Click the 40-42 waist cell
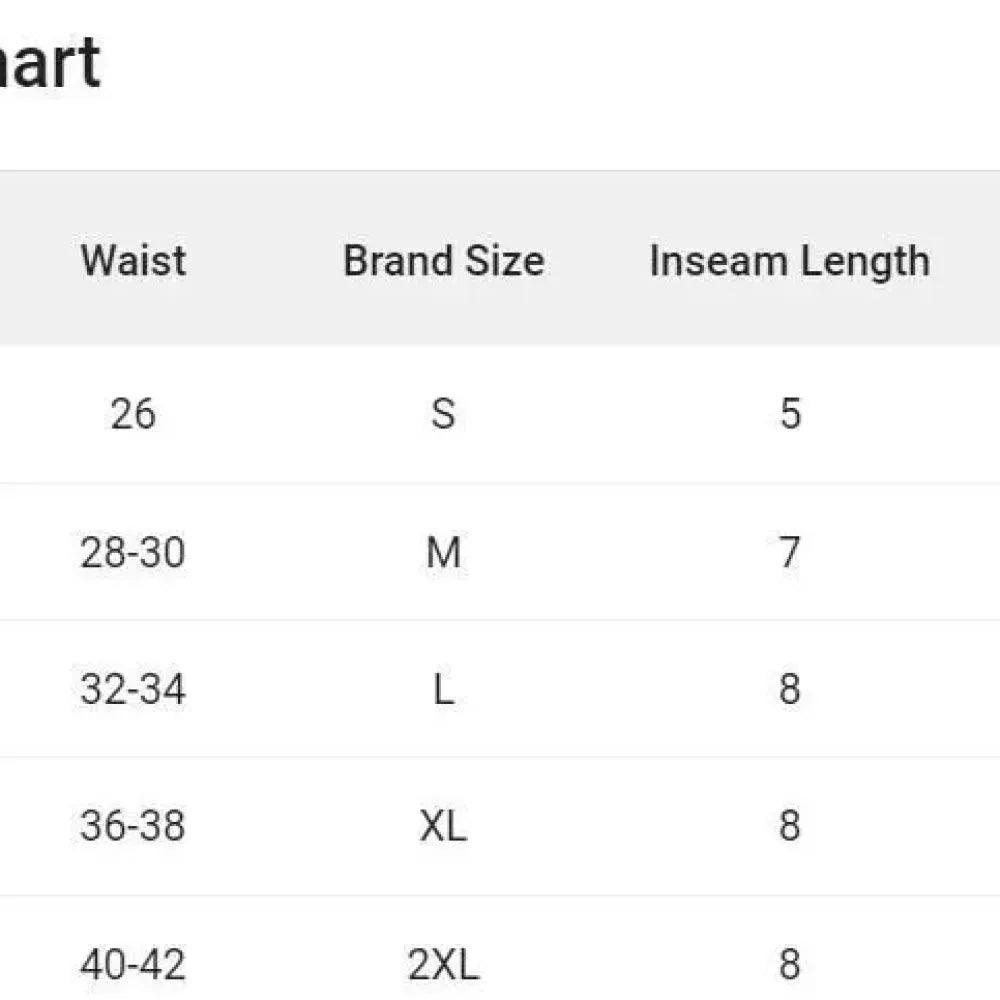The width and height of the screenshot is (1000, 1000). point(133,964)
